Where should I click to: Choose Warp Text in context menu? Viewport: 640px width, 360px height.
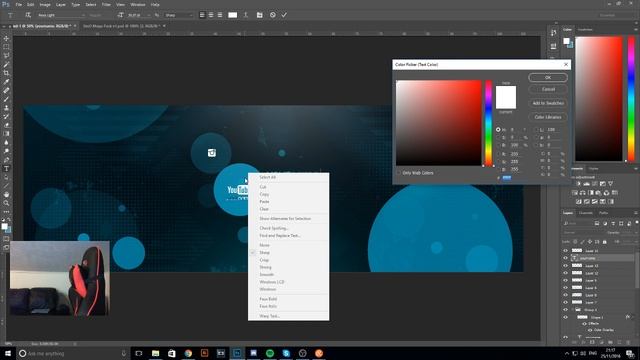[x=269, y=316]
